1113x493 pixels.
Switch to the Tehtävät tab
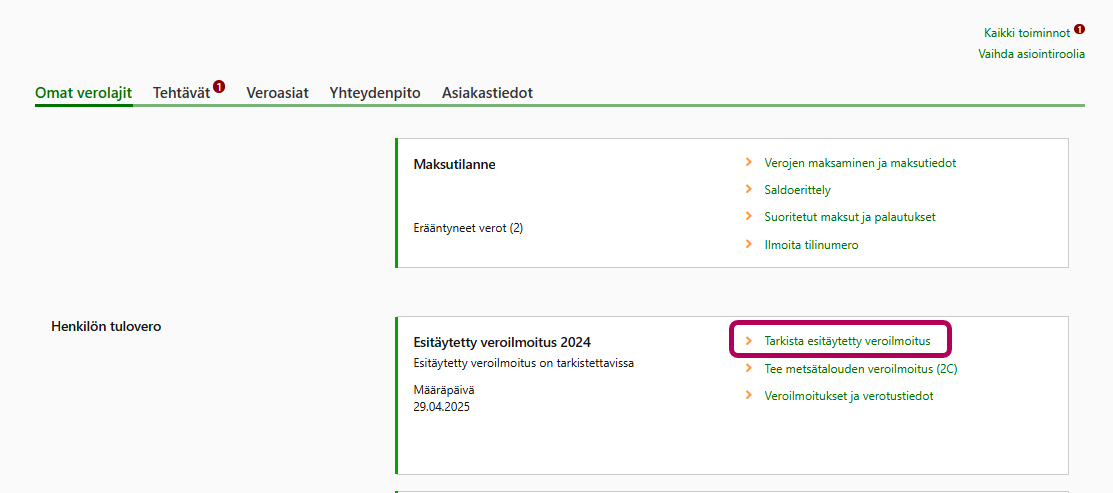[x=181, y=93]
